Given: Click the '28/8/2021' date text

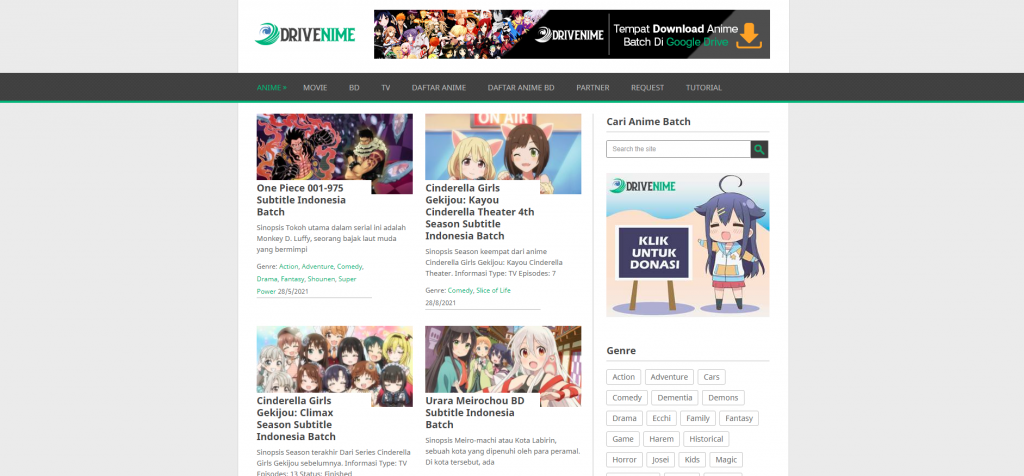Looking at the screenshot, I should 441,303.
